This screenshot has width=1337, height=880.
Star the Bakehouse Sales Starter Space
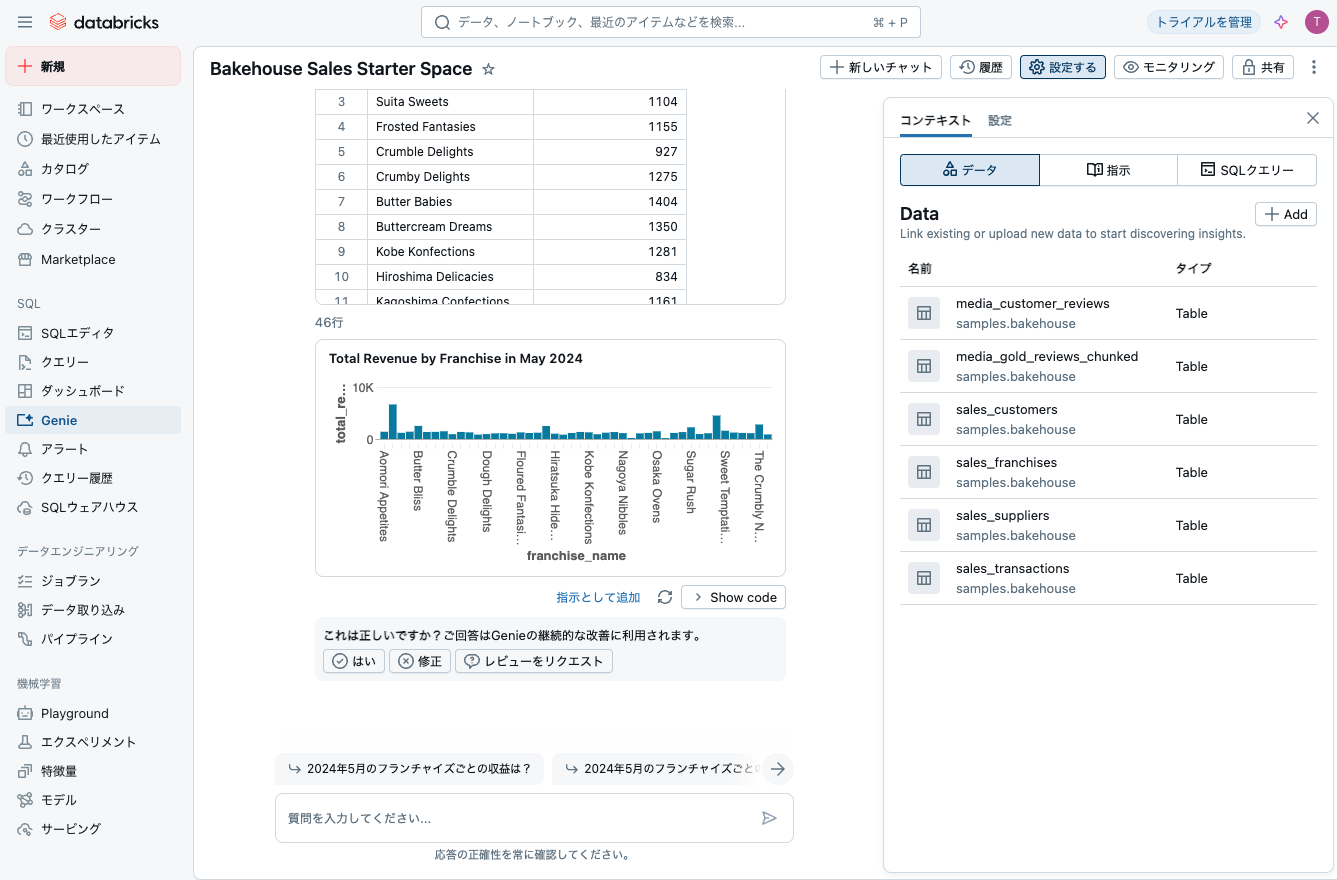point(487,69)
